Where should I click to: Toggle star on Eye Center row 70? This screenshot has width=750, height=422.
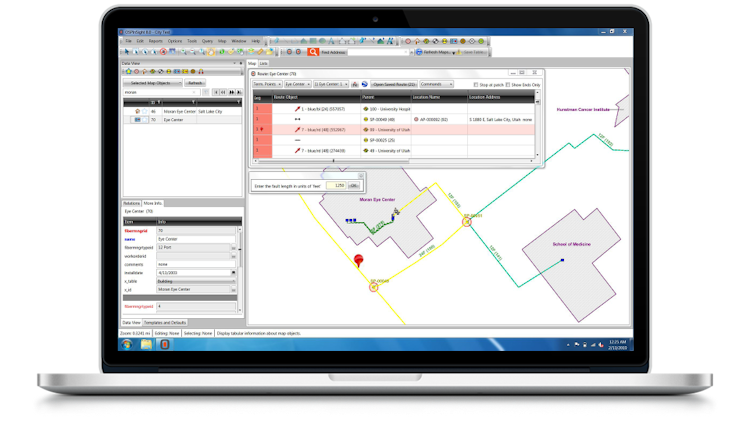point(144,120)
